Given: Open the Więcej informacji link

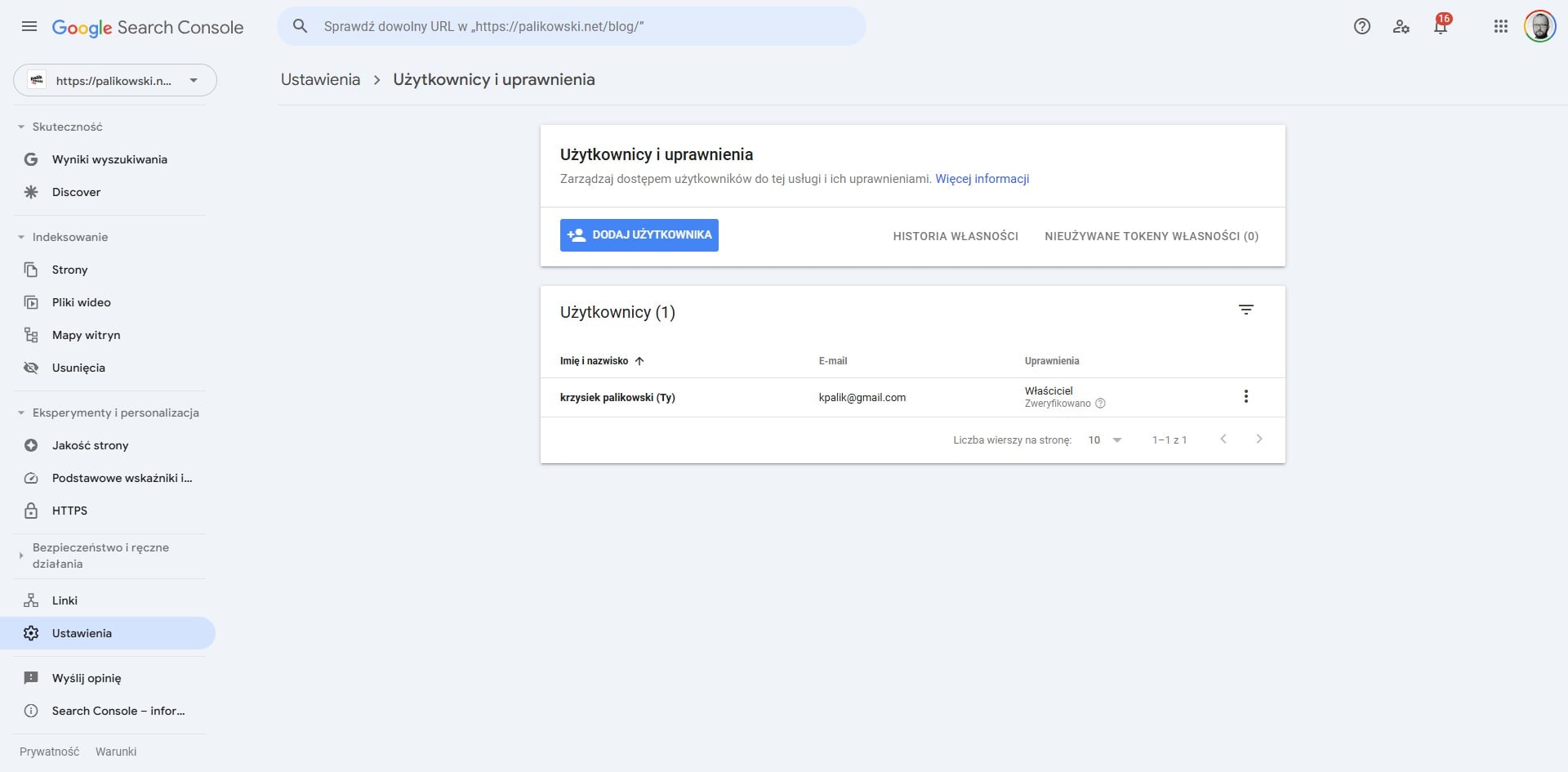Looking at the screenshot, I should [x=982, y=179].
